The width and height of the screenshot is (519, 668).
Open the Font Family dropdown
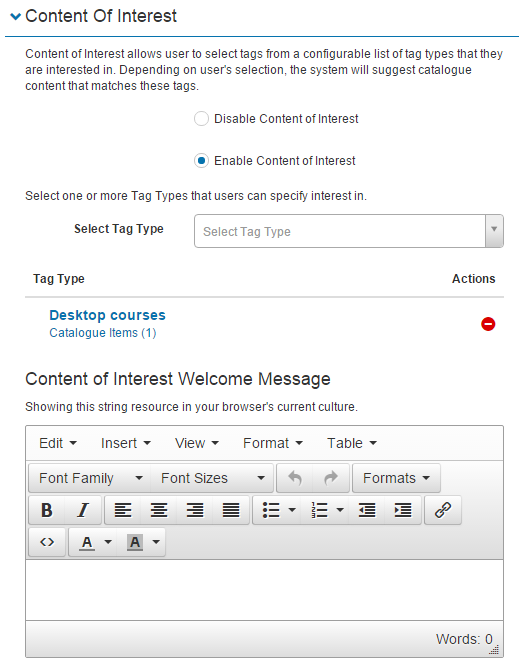pyautogui.click(x=90, y=478)
